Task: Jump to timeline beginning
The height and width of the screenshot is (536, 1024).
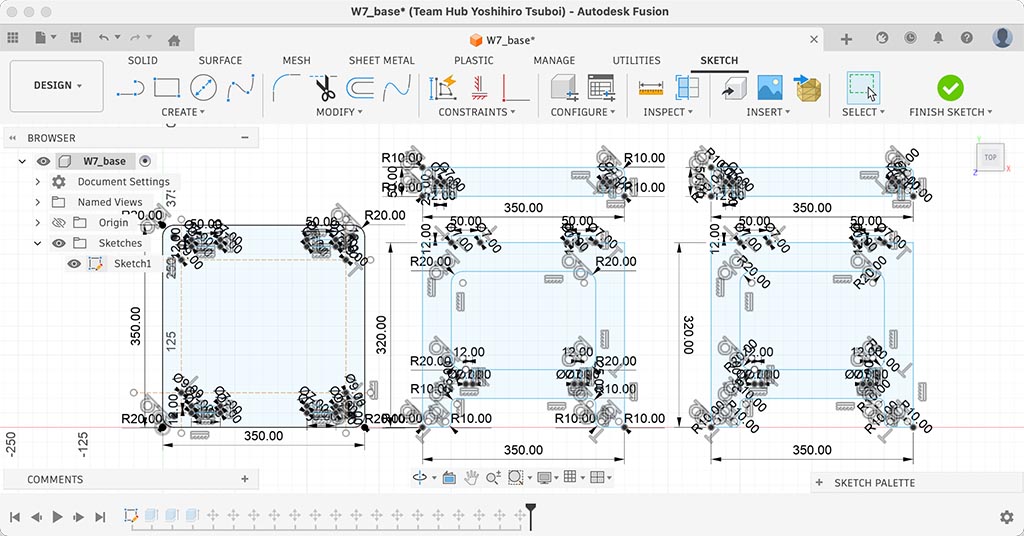Action: (x=14, y=517)
